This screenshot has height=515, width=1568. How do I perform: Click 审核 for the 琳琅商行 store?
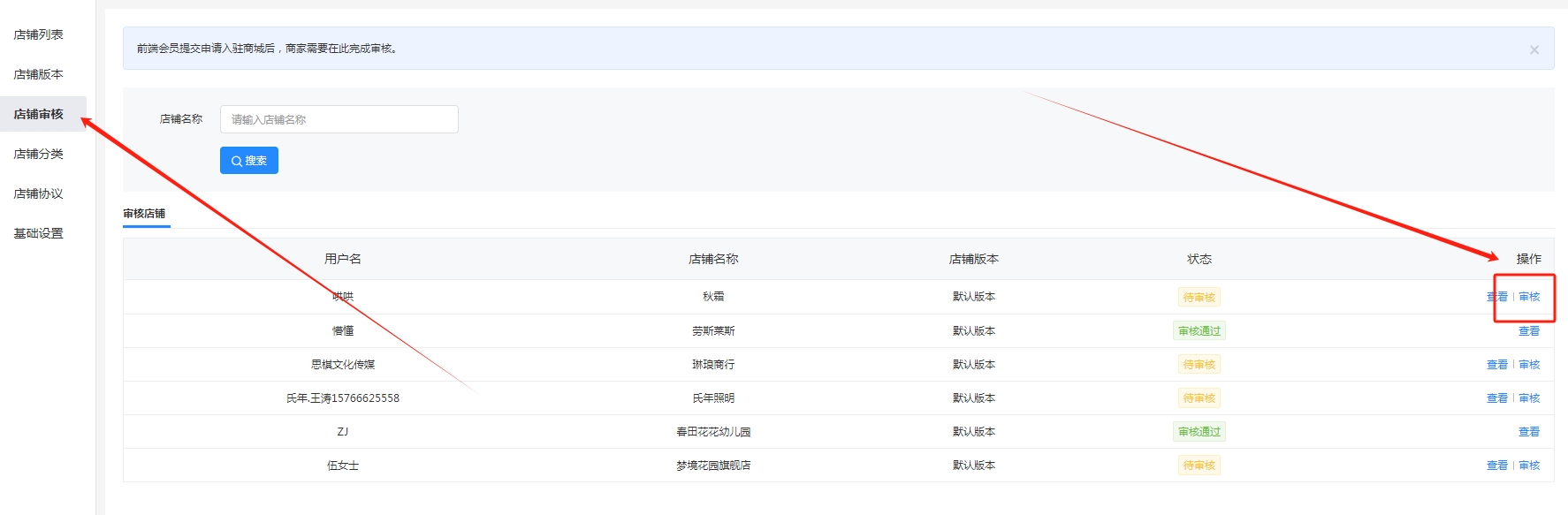[x=1529, y=365]
